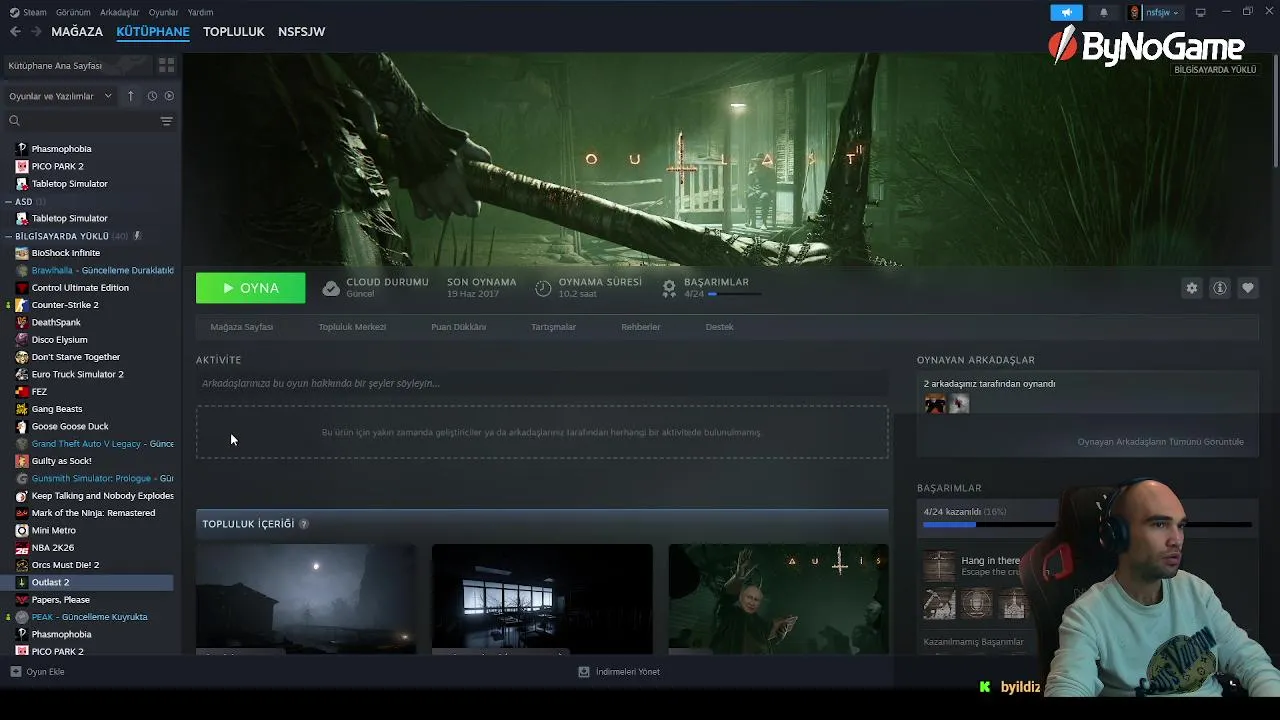Open the advanced filter options icon
1280x720 pixels.
[166, 121]
